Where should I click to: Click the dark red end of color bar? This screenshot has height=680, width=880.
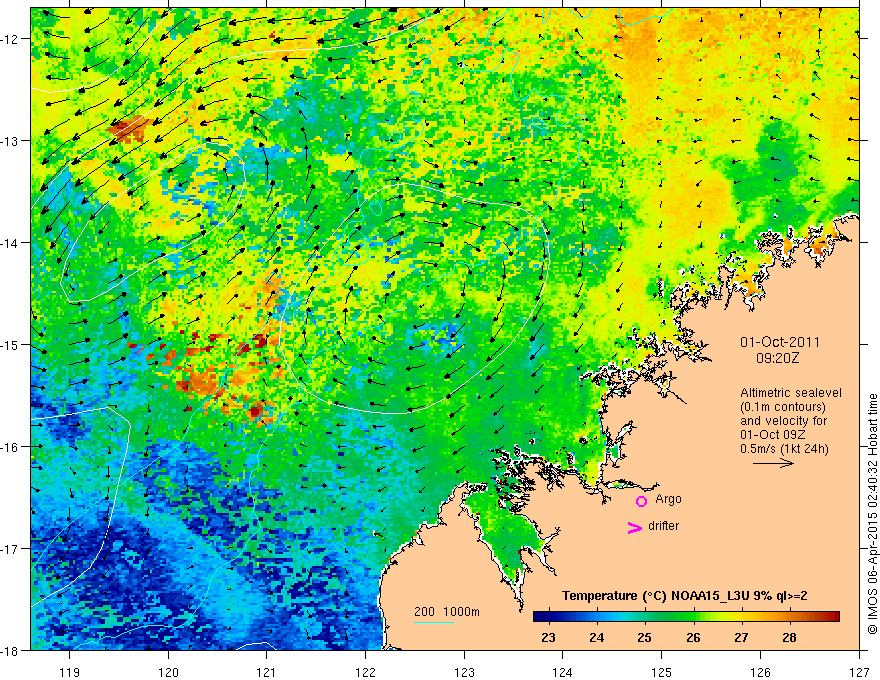(x=833, y=617)
